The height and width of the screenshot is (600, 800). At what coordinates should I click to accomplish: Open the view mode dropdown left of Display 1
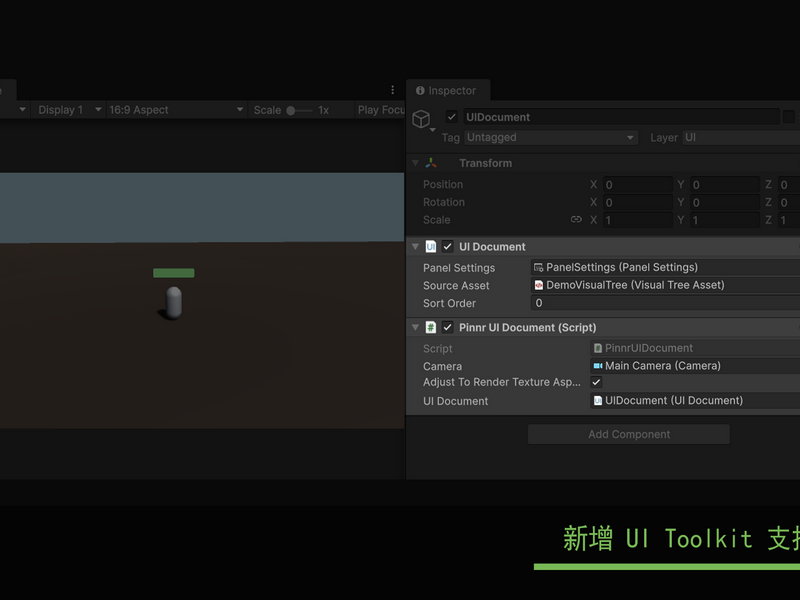(21, 109)
